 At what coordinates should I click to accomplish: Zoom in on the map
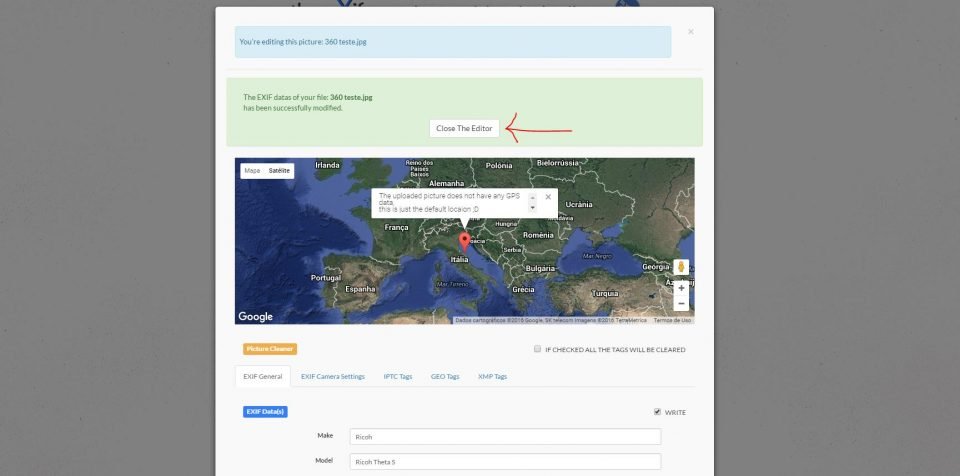[x=681, y=288]
